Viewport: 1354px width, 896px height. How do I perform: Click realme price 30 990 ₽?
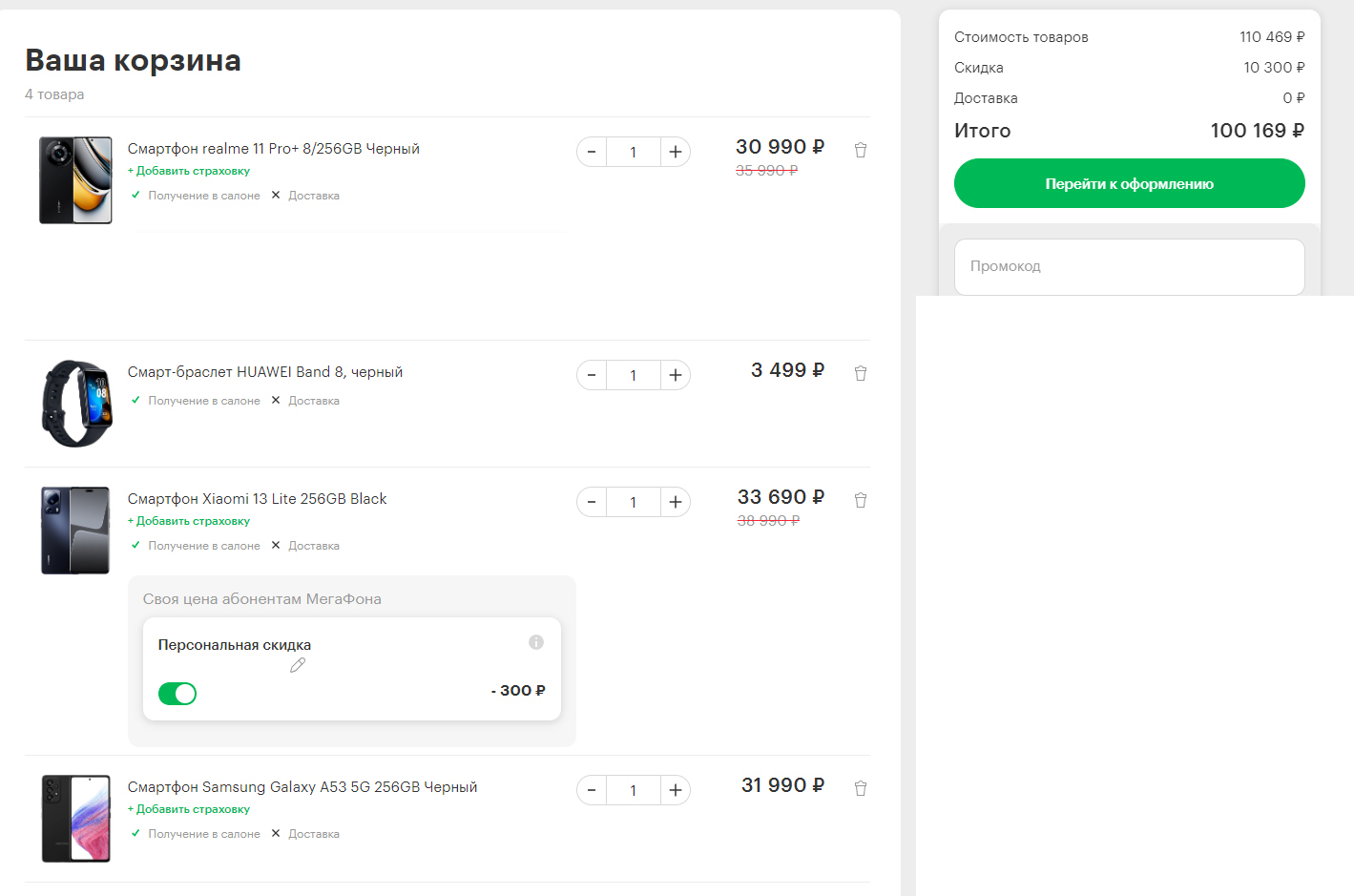pyautogui.click(x=780, y=147)
